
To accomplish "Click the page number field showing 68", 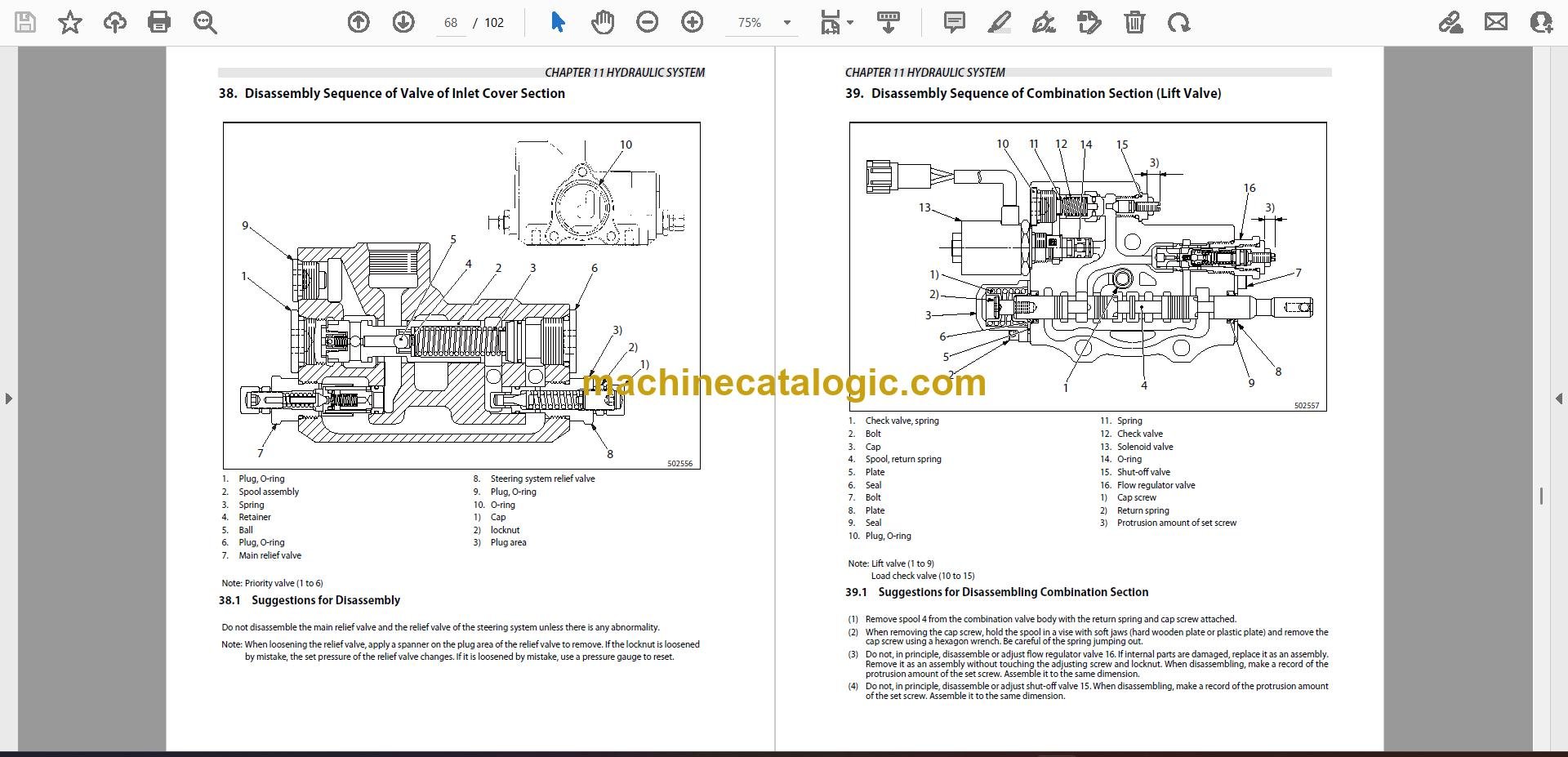I will coord(451,23).
